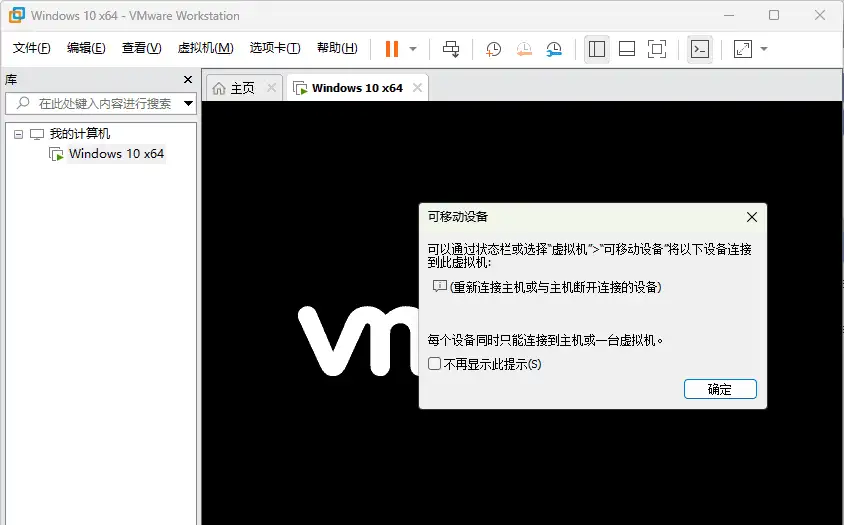
Task: Open the 帮助(H) menu
Action: tap(337, 48)
